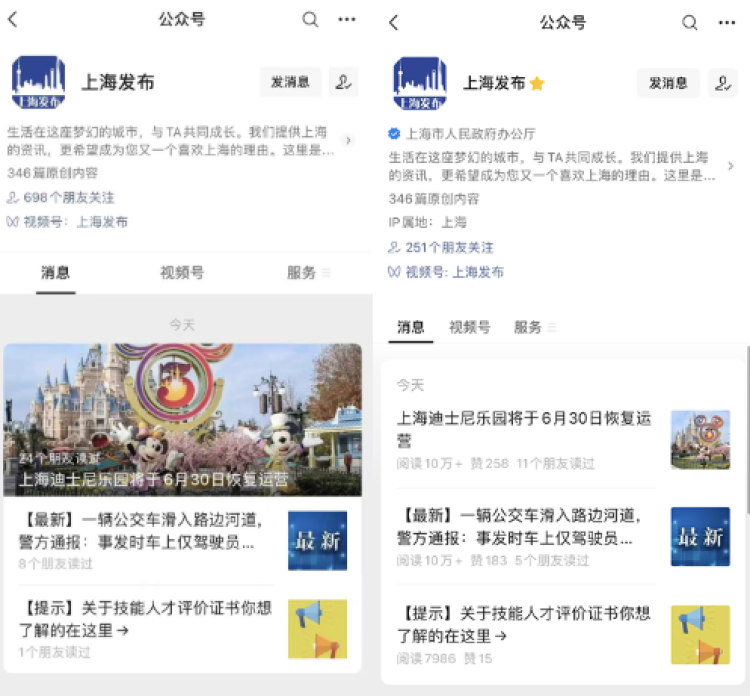Click 发消息 button on right screen
The height and width of the screenshot is (696, 750).
pyautogui.click(x=668, y=84)
